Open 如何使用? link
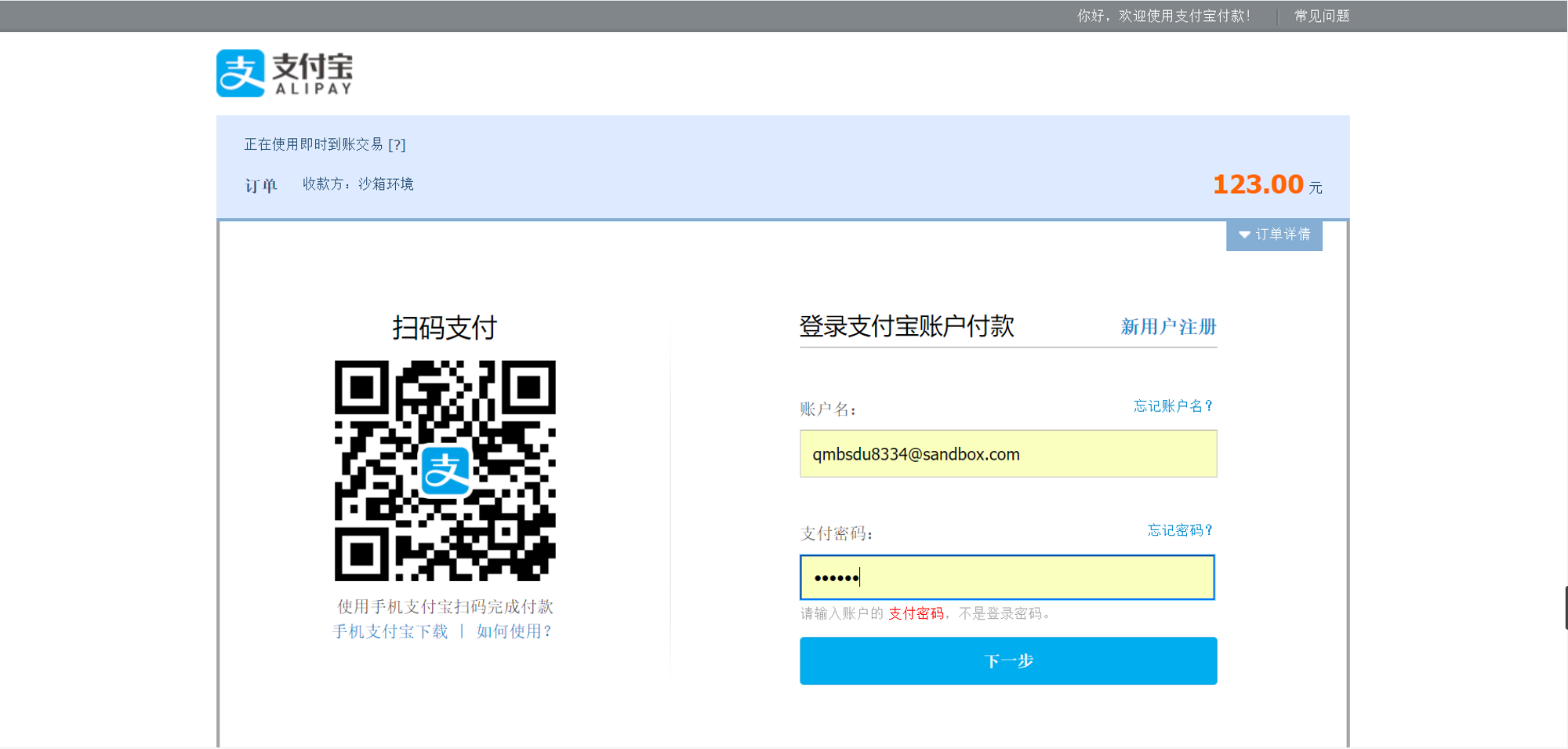Image resolution: width=1568 pixels, height=749 pixels. click(x=514, y=631)
